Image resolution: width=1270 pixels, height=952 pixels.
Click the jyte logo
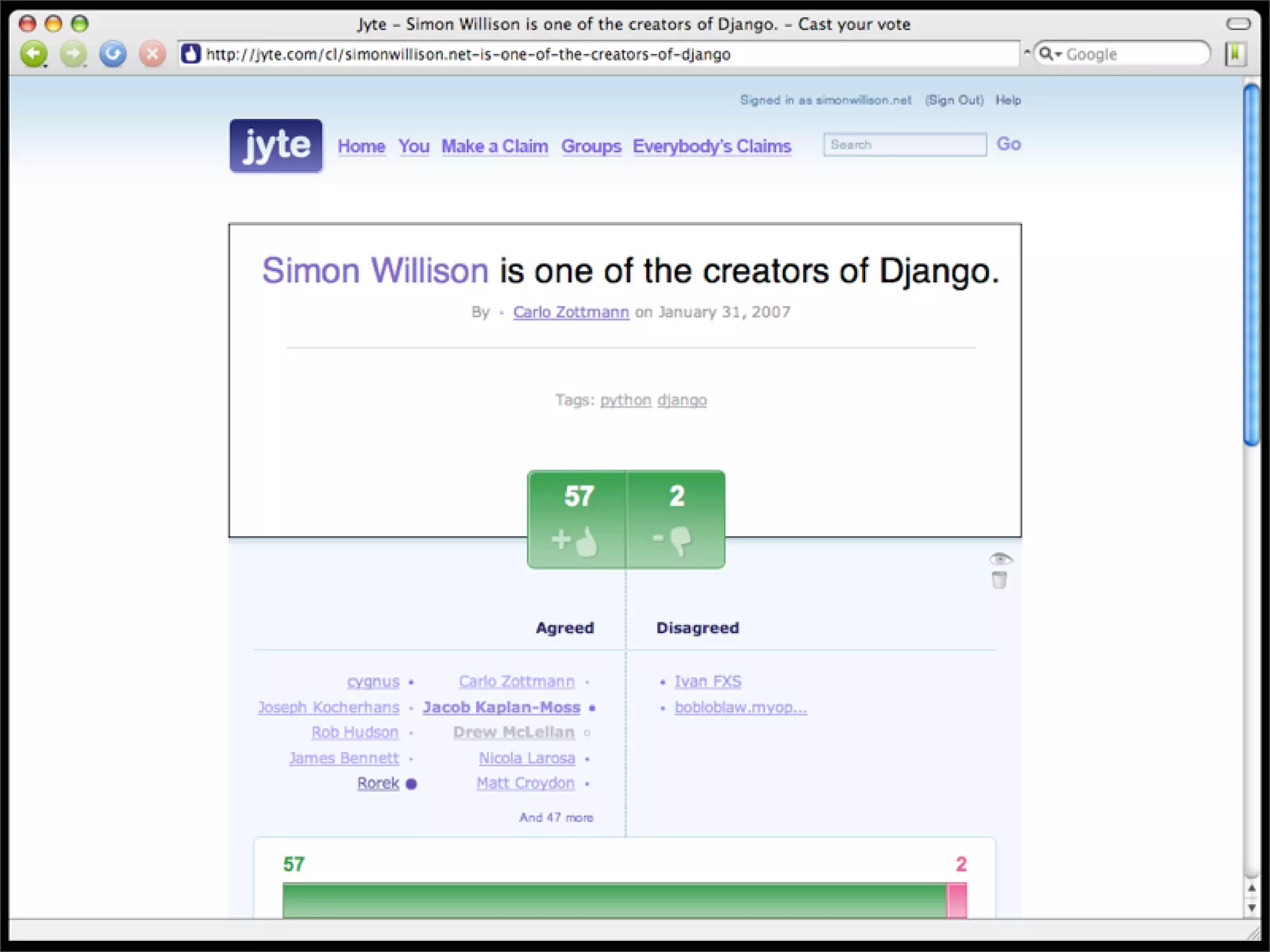tap(276, 146)
